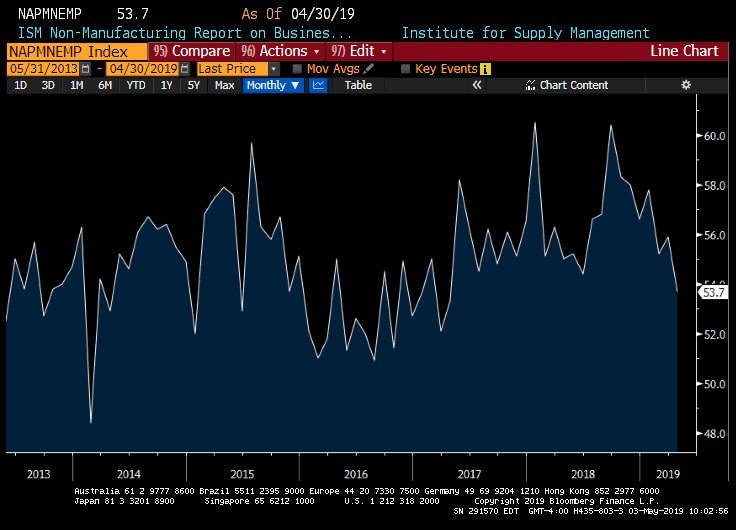This screenshot has width=736, height=530.
Task: Select the Max range tab
Action: (224, 85)
